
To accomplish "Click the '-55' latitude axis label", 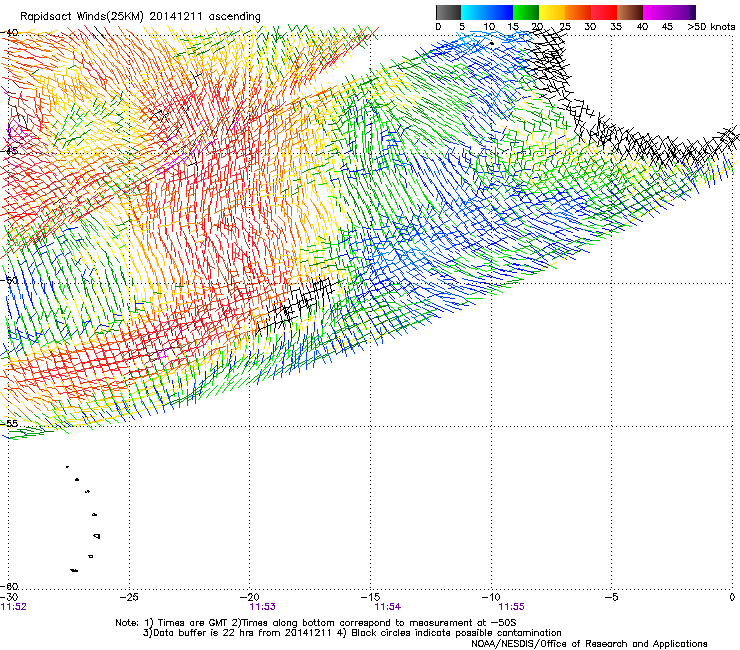I will [x=9, y=423].
